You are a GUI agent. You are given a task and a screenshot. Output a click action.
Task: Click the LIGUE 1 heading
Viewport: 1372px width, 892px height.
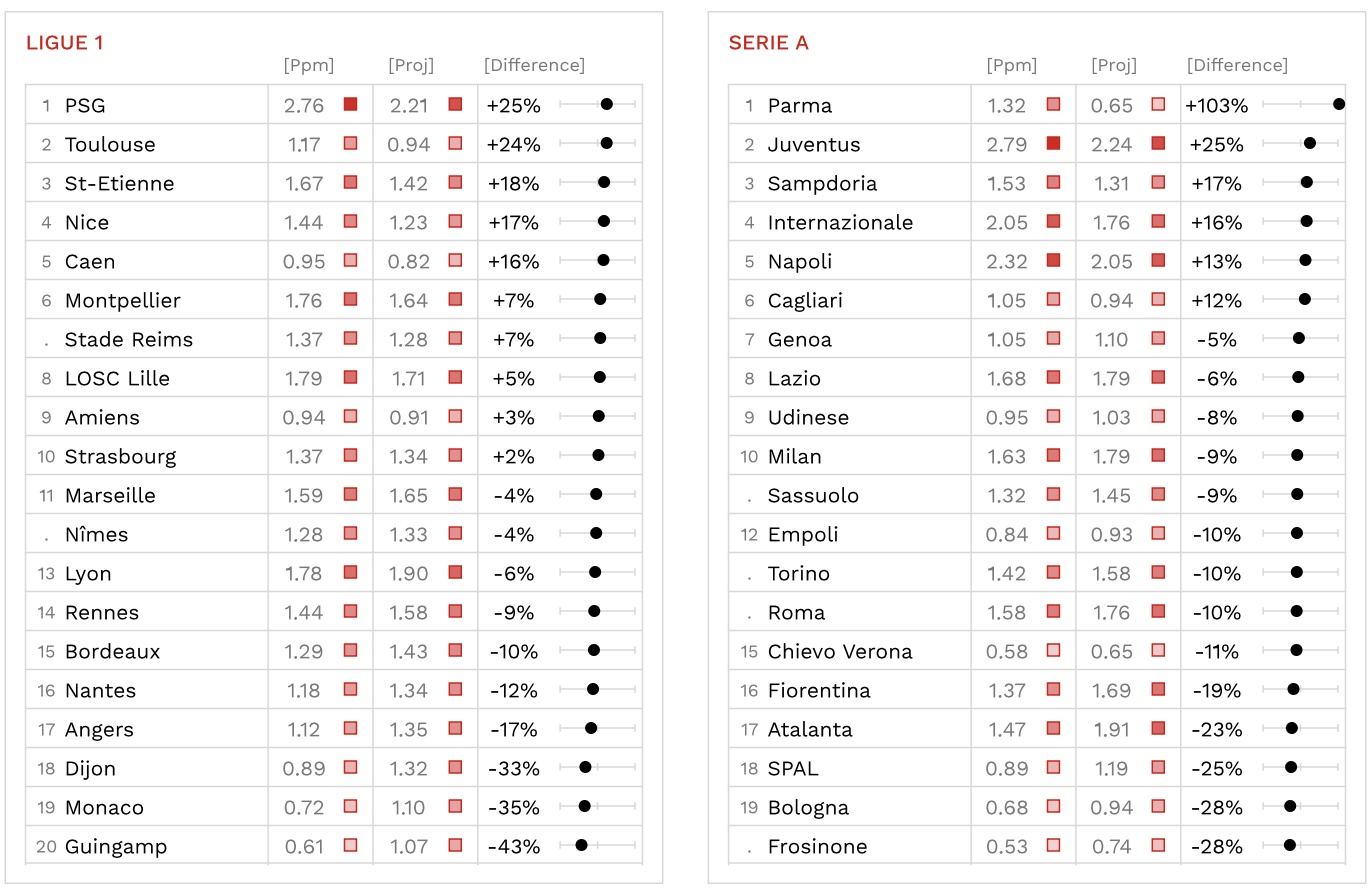pos(64,43)
